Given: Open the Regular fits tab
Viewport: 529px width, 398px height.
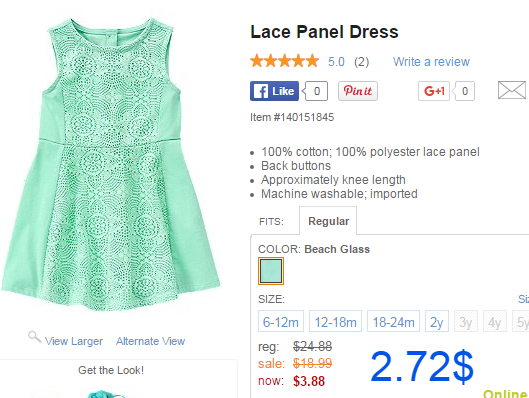Looking at the screenshot, I should point(328,221).
